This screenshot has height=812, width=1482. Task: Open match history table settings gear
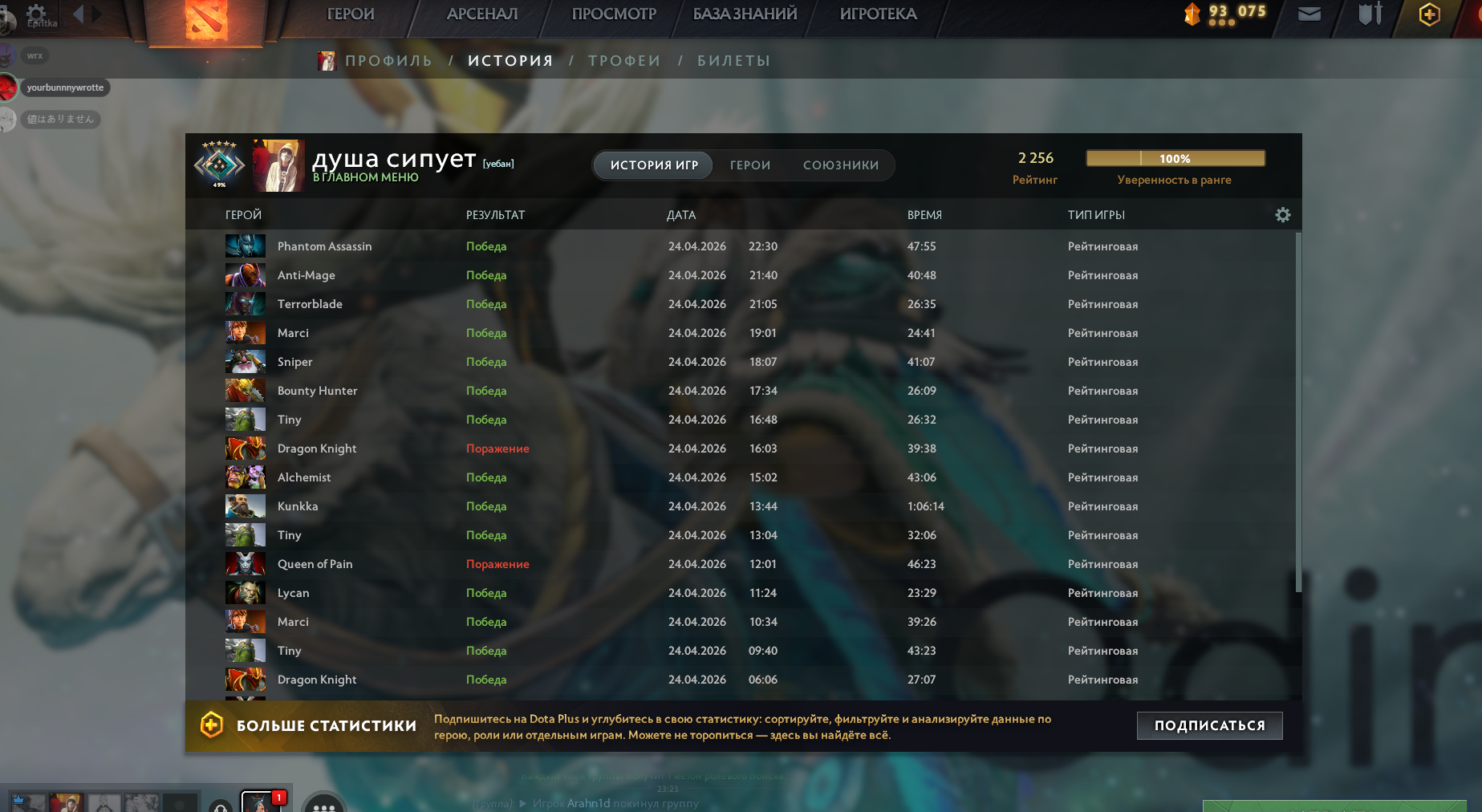click(x=1283, y=215)
